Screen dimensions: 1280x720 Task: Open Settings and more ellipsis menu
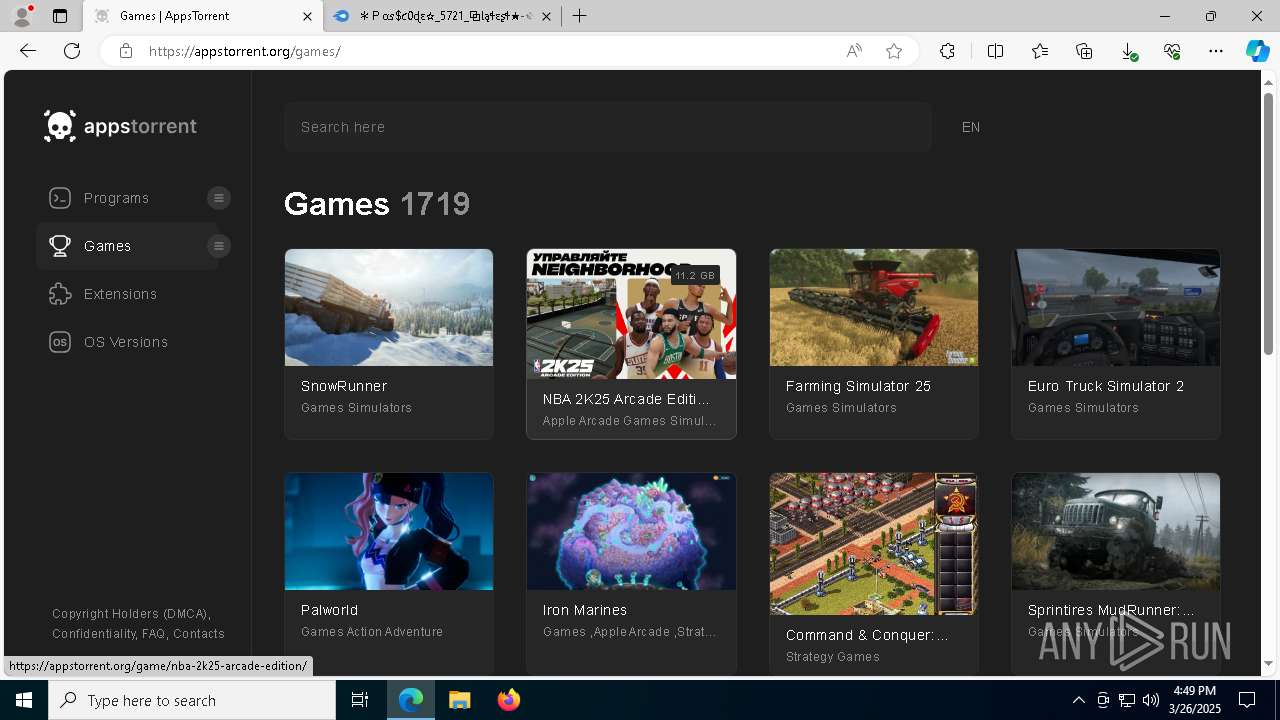click(x=1216, y=51)
